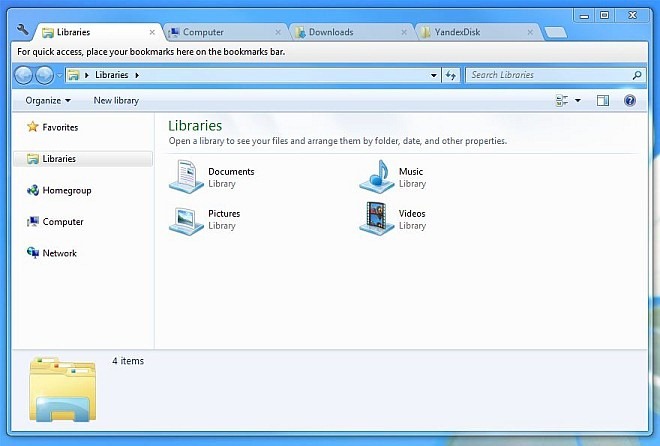
Task: Switch to the Computer tab
Action: (225, 32)
